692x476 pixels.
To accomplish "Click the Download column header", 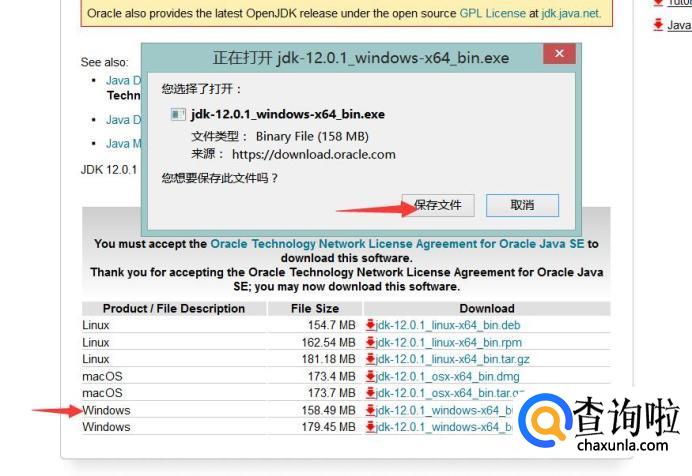I will [487, 308].
